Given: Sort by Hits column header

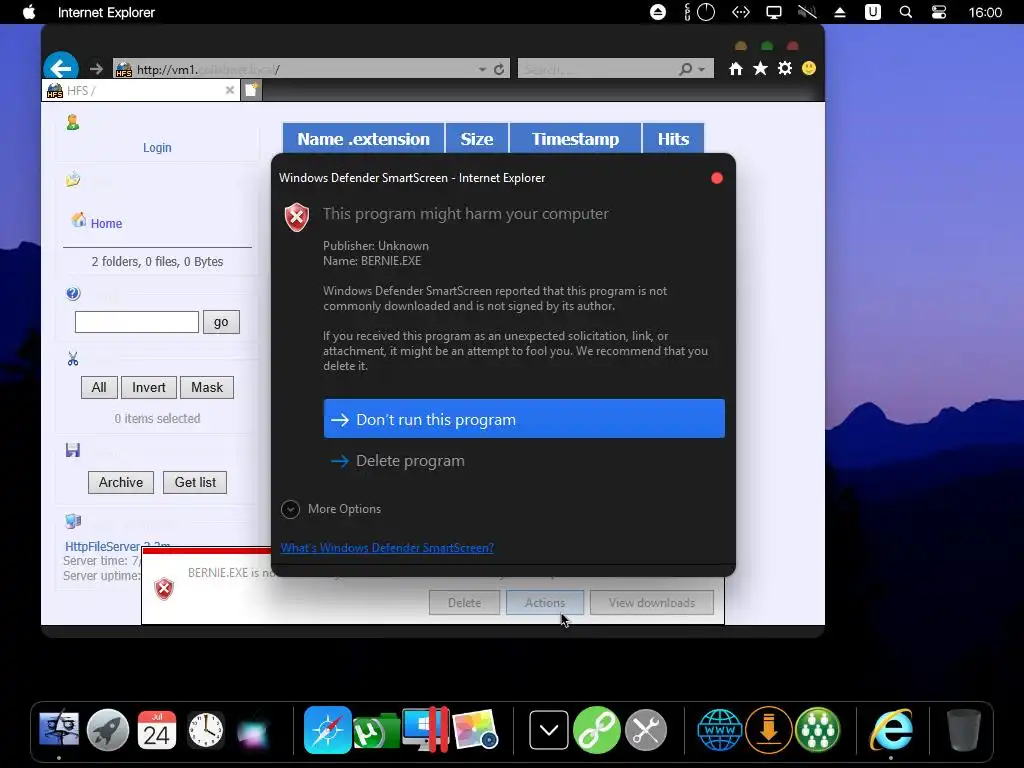Looking at the screenshot, I should tap(673, 138).
